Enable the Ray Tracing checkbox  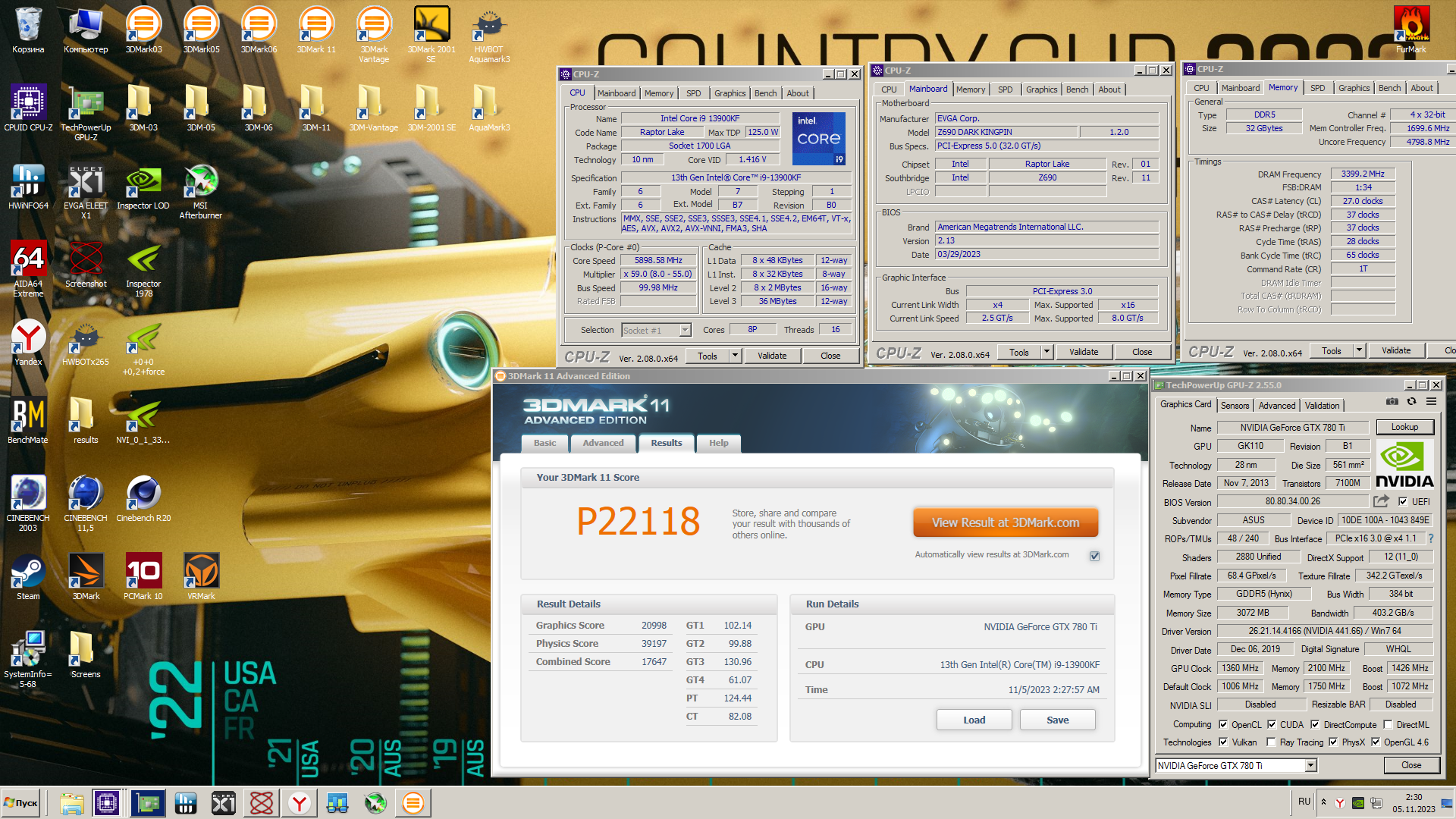pyautogui.click(x=1271, y=742)
